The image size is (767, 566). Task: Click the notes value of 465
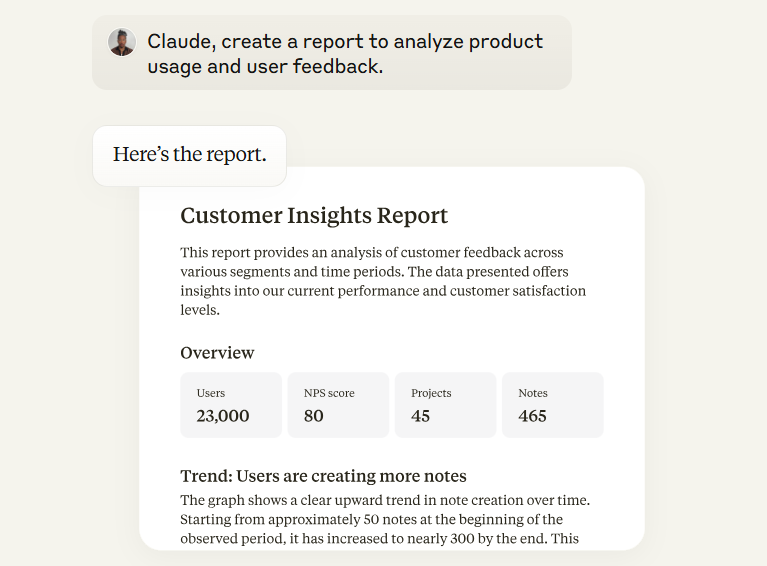point(533,416)
